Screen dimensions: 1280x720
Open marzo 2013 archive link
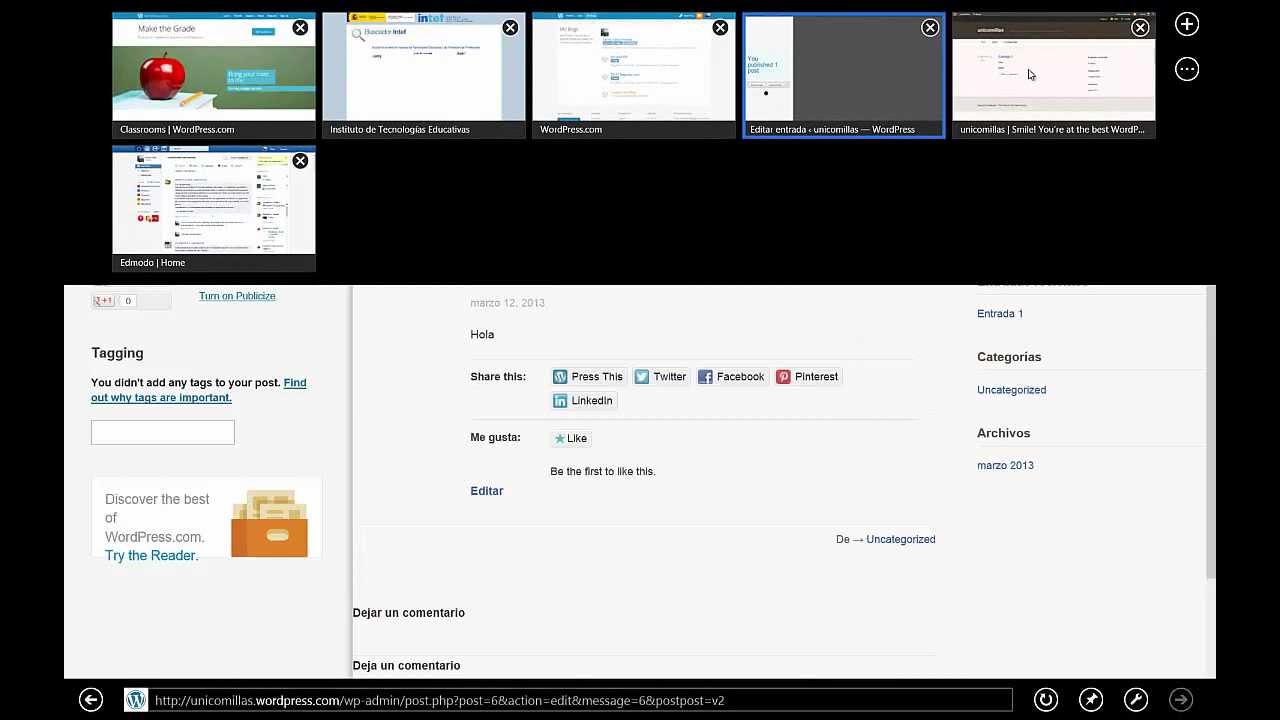tap(1006, 465)
